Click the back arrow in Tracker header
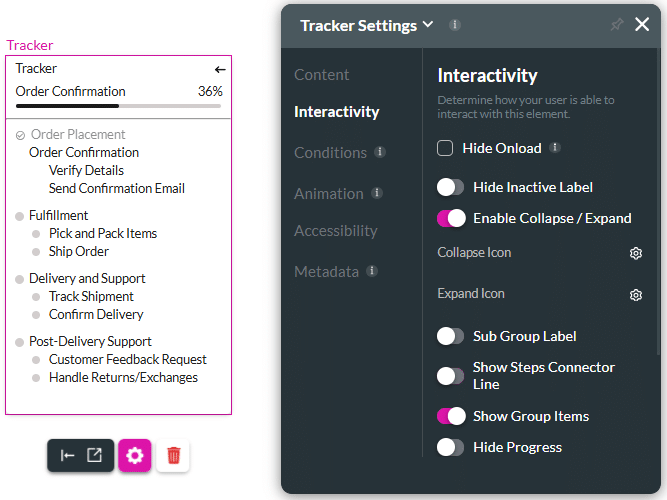Screen dimensions: 667x500 click(220, 69)
